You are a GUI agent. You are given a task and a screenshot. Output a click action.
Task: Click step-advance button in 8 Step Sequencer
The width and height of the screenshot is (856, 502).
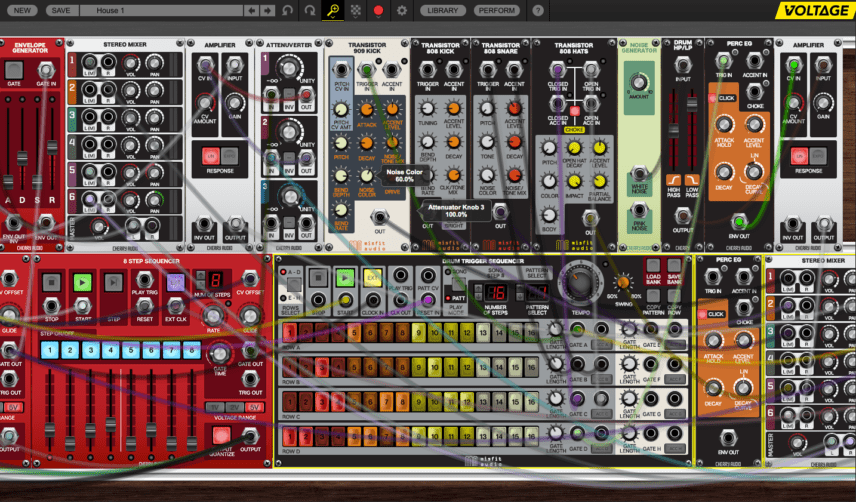(x=114, y=283)
